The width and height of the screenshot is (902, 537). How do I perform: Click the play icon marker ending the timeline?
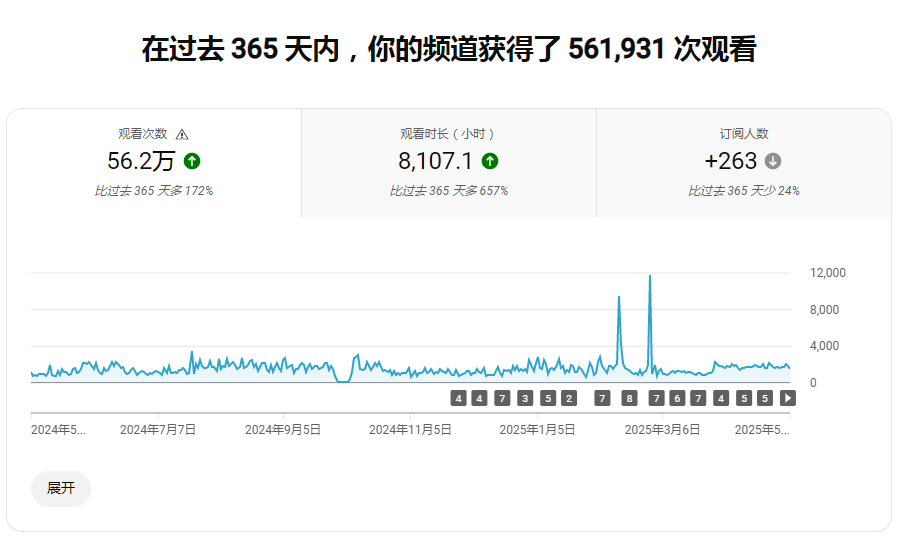click(x=788, y=398)
